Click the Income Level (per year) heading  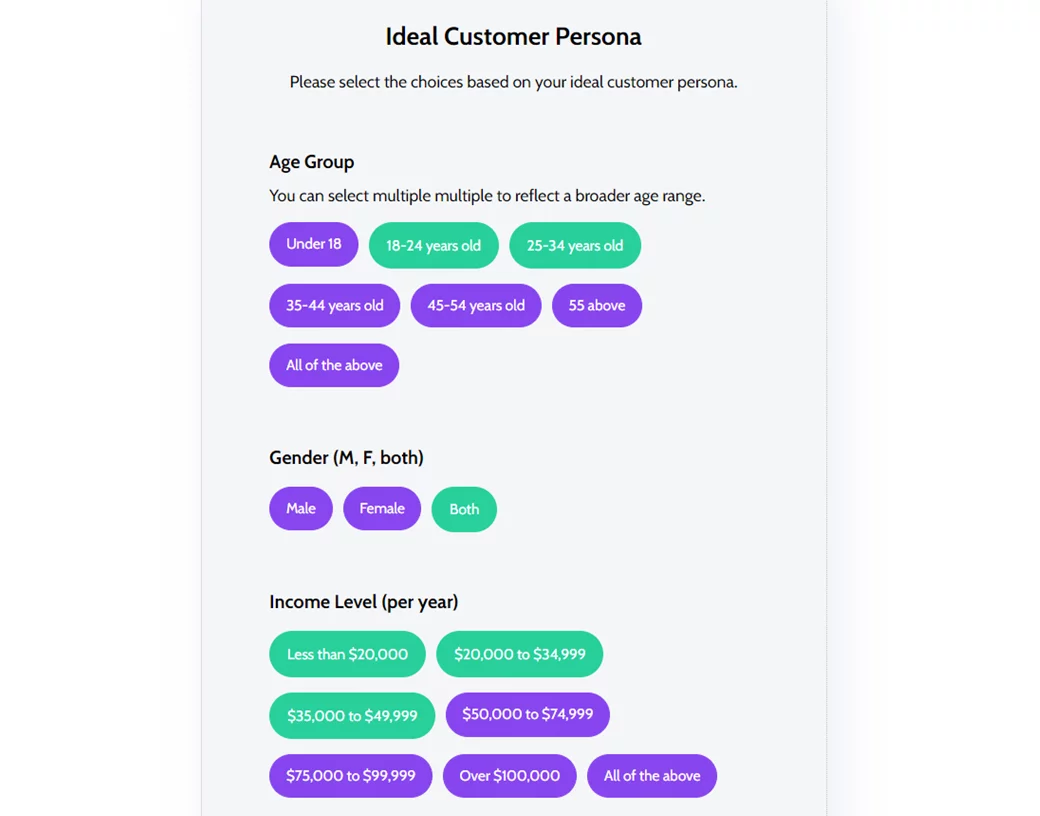tap(363, 602)
